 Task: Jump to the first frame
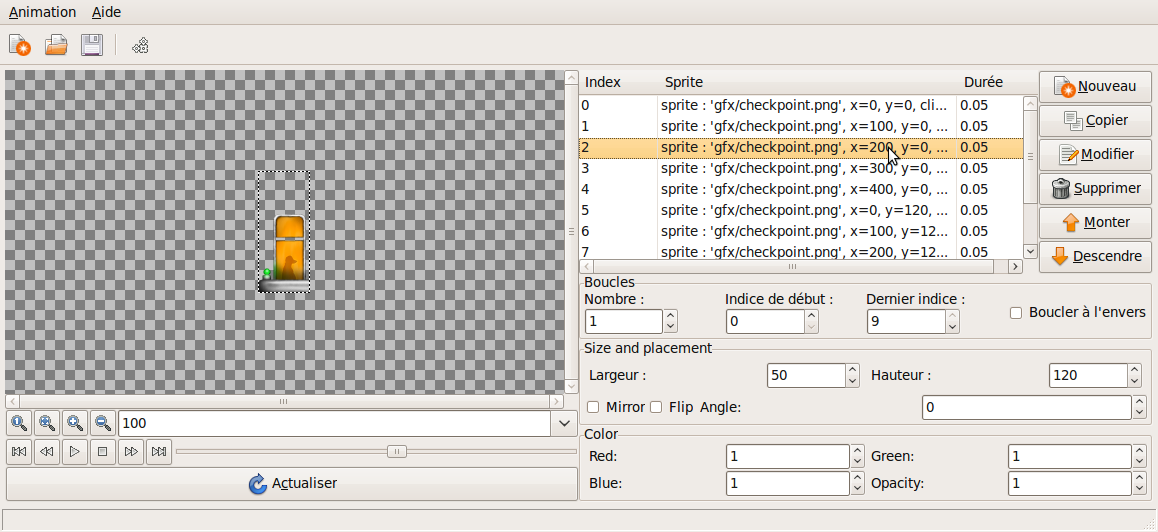(x=19, y=452)
